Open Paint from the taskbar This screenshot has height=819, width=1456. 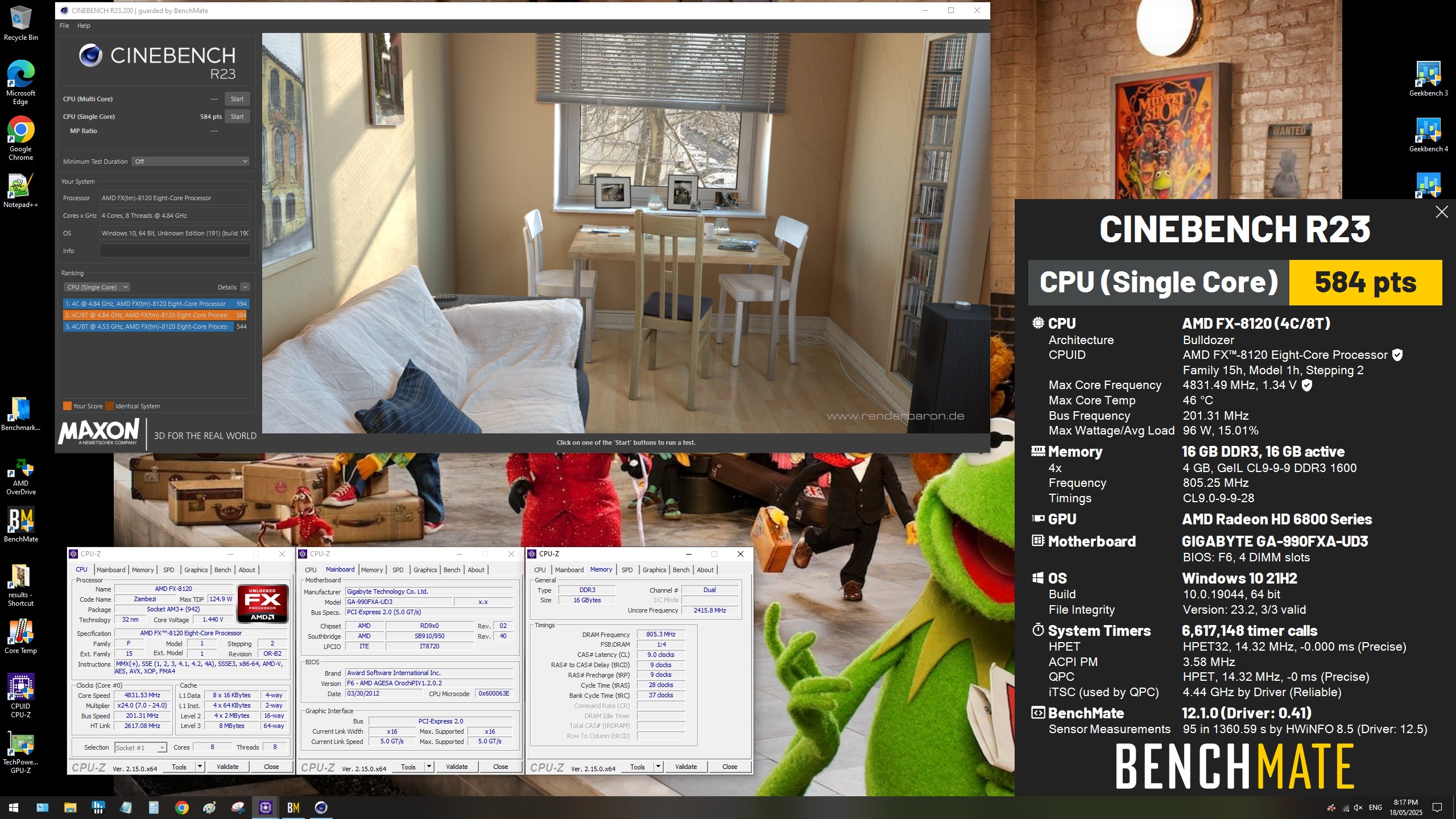point(209,807)
